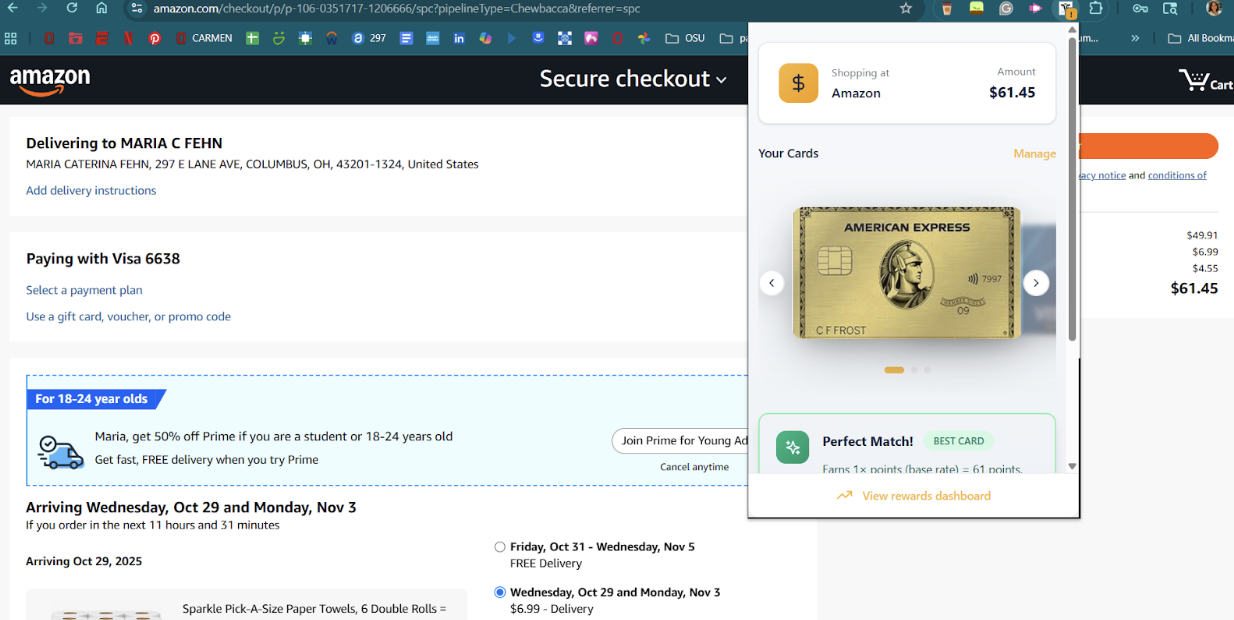Viewport: 1234px width, 620px height.
Task: Click the browser forward arrow
Action: point(42,8)
